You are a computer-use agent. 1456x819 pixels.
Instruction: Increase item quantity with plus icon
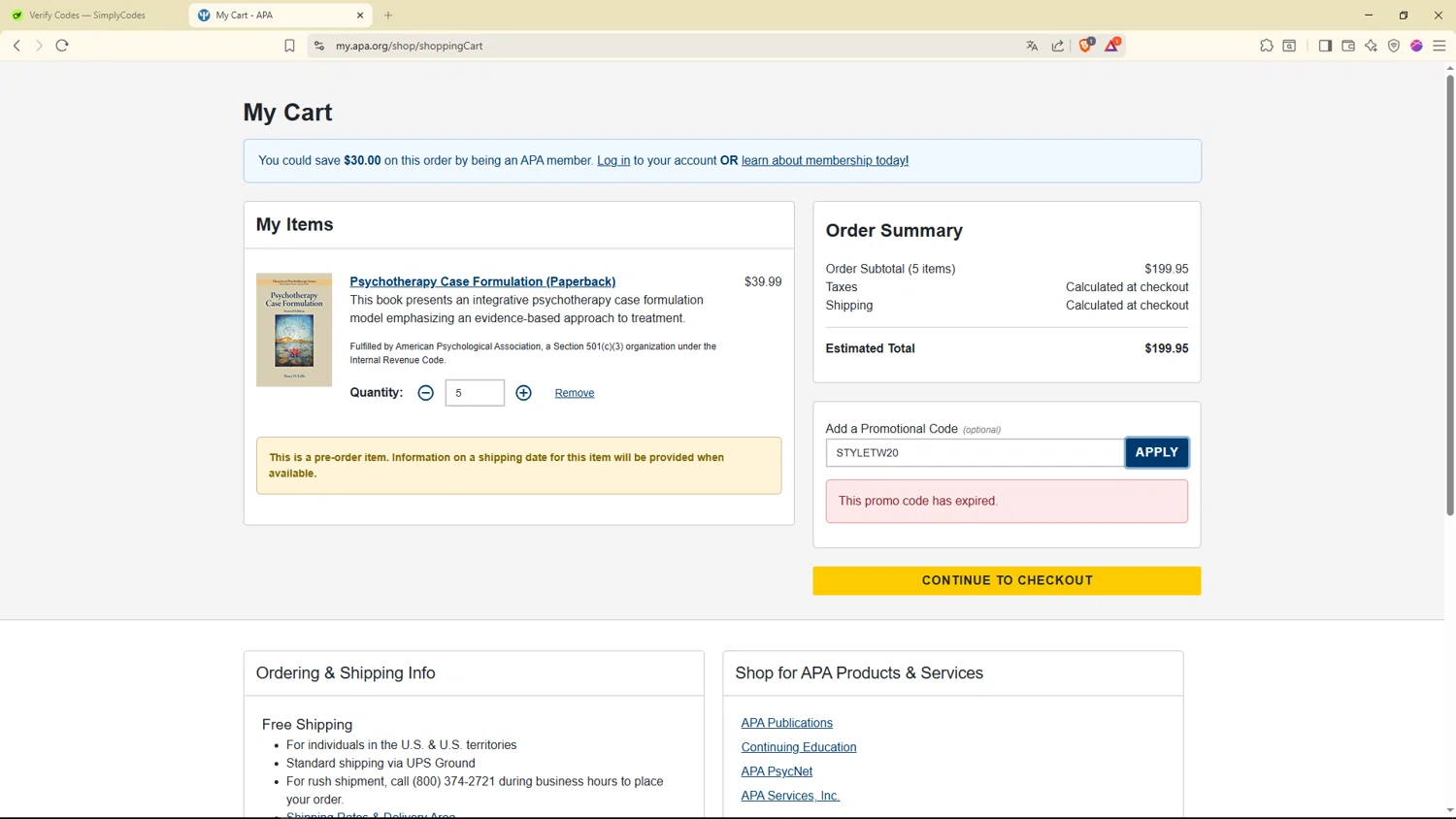click(524, 393)
